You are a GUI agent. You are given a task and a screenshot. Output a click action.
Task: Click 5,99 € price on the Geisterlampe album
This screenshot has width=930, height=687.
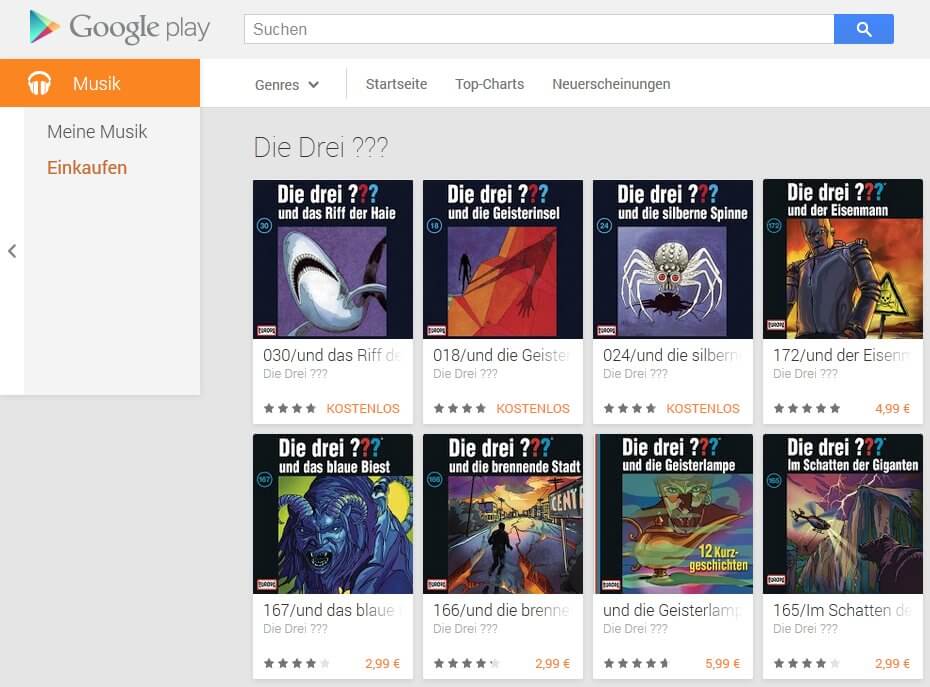(x=722, y=664)
